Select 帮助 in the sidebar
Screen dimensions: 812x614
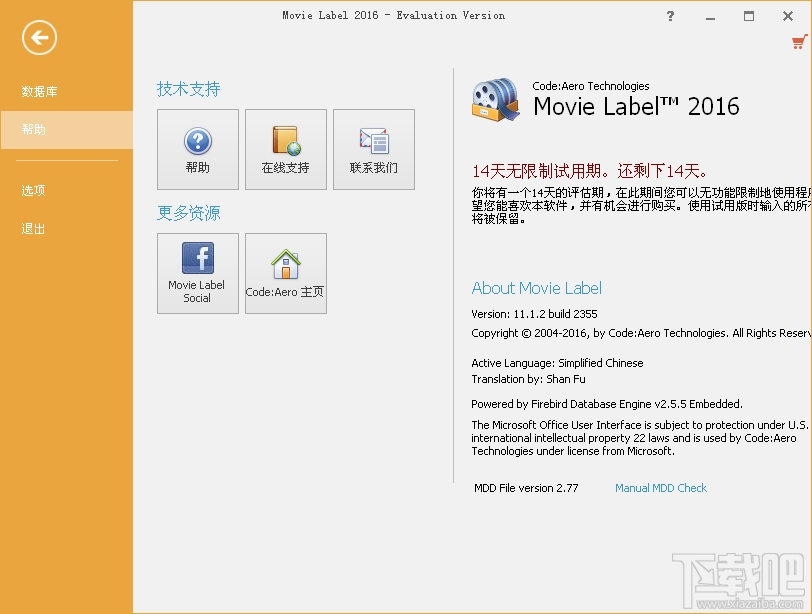pyautogui.click(x=40, y=129)
